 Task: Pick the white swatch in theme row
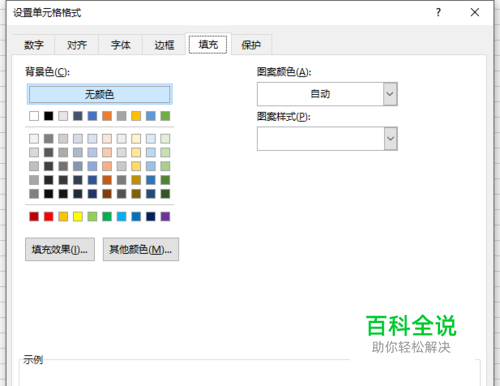pos(34,116)
